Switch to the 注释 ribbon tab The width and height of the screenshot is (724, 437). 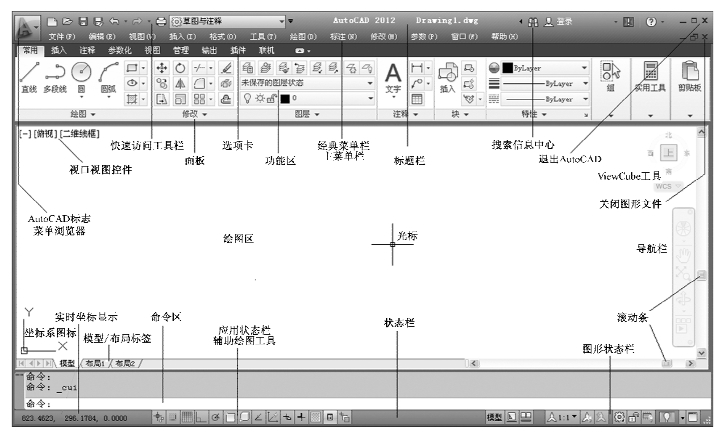click(87, 50)
